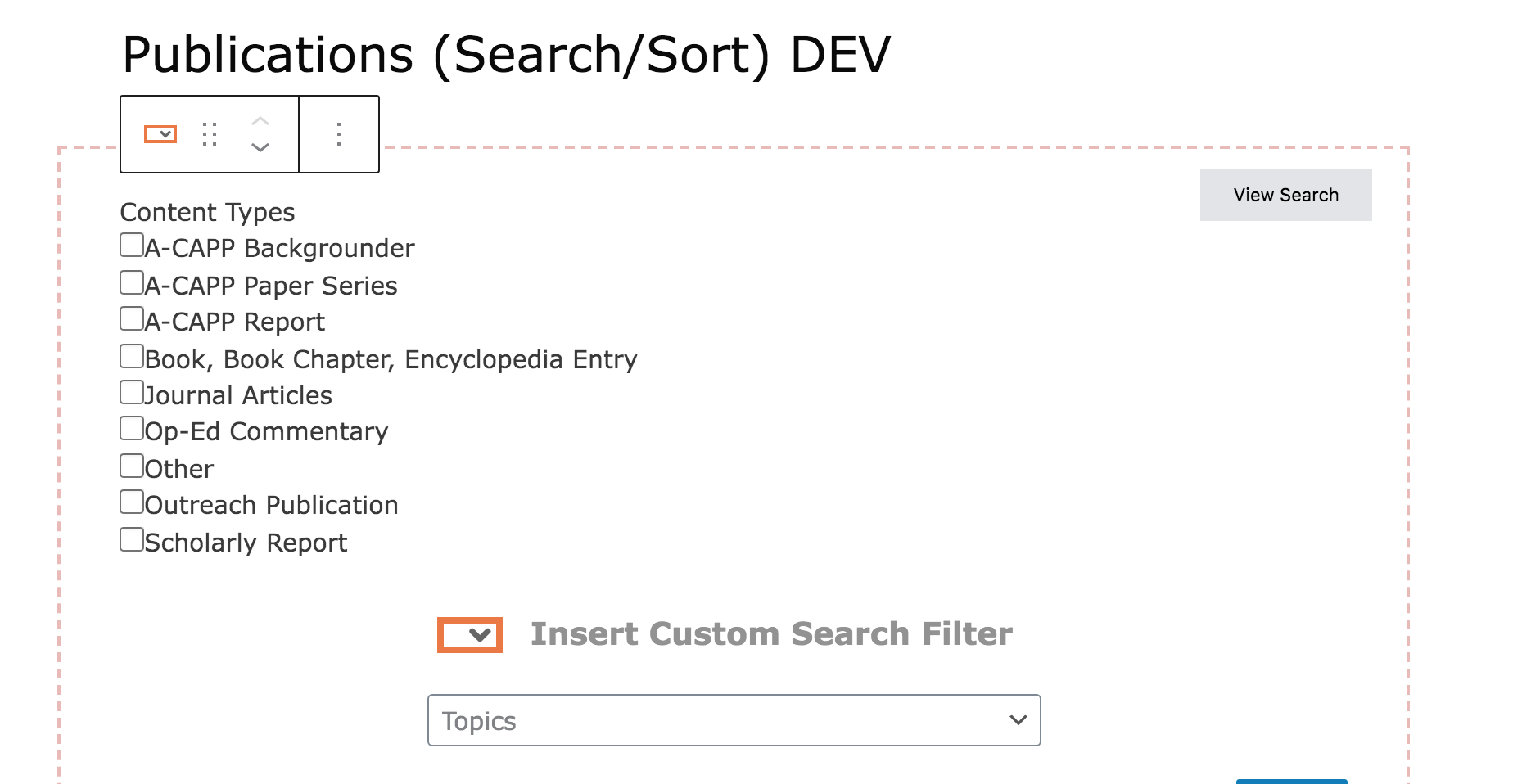The width and height of the screenshot is (1513, 784).
Task: Click the Publications (Search/Sort) DEV title
Action: [x=506, y=55]
